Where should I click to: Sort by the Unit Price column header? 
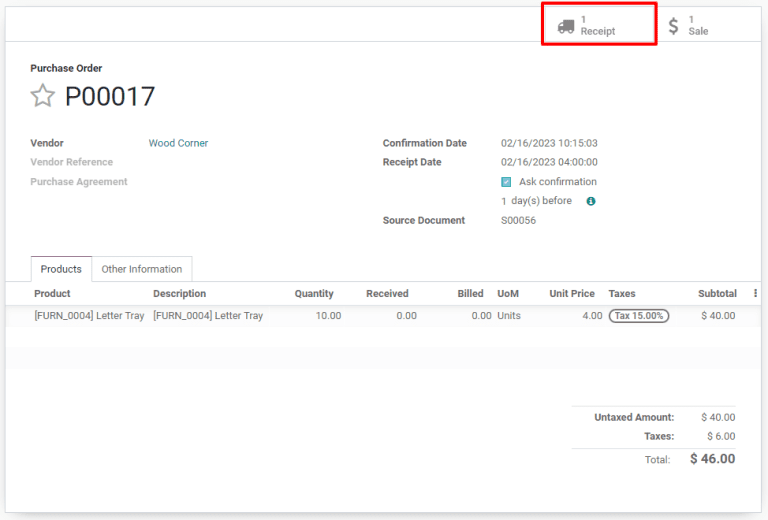tap(571, 294)
